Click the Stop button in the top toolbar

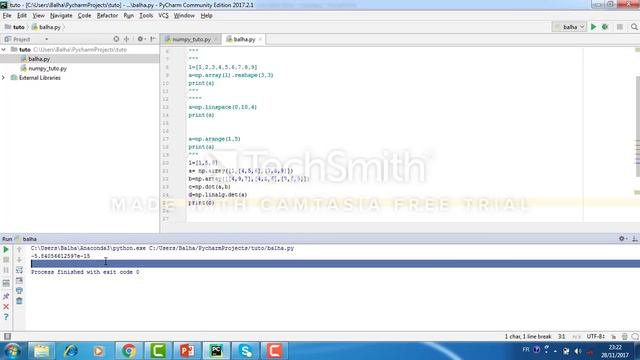[620, 27]
